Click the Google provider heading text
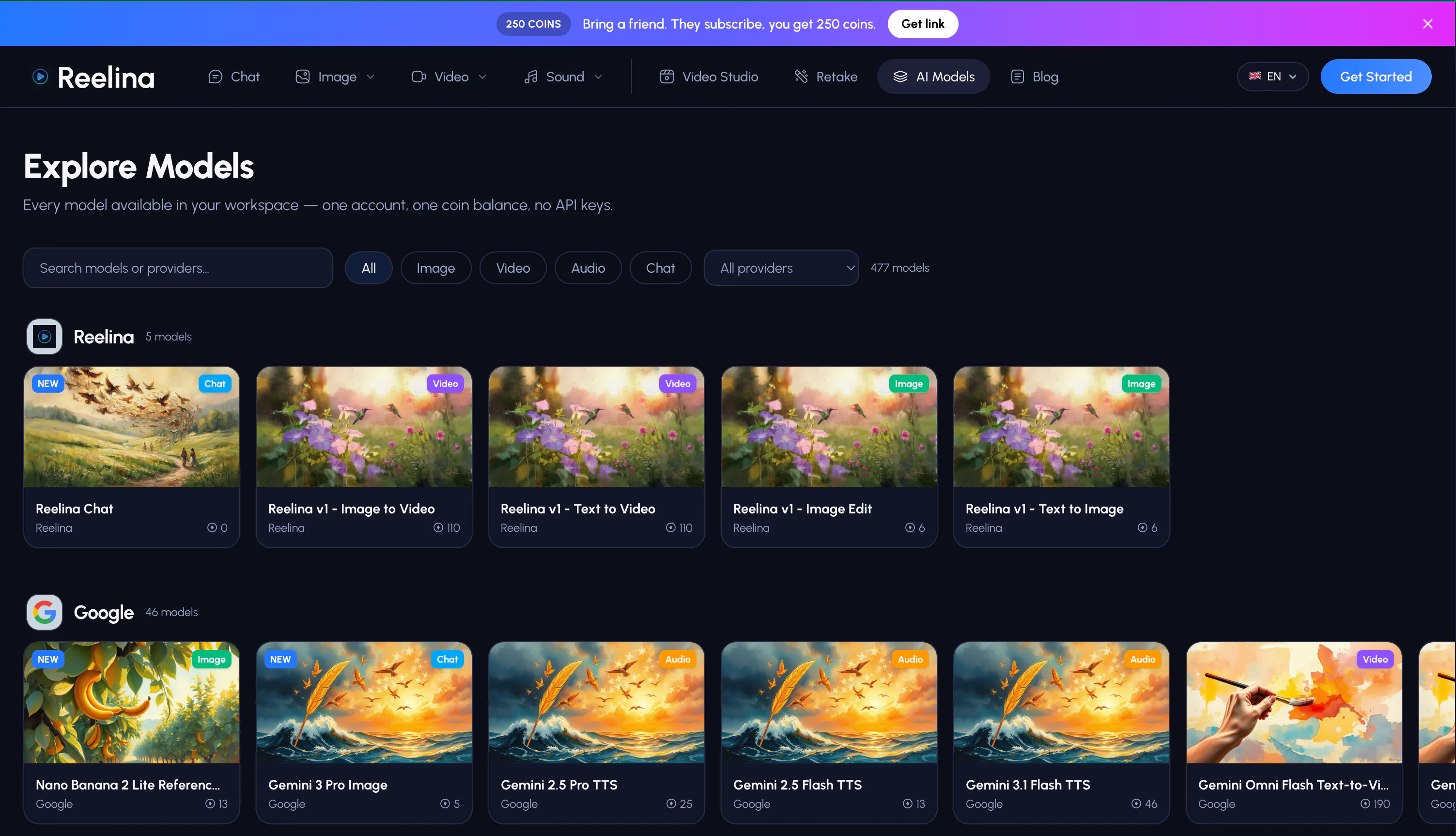This screenshot has height=836, width=1456. tap(103, 613)
